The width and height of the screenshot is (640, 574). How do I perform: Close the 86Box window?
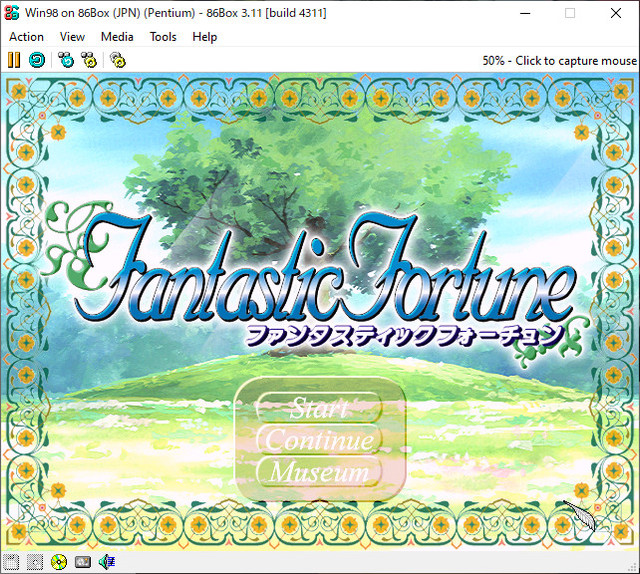(x=616, y=13)
